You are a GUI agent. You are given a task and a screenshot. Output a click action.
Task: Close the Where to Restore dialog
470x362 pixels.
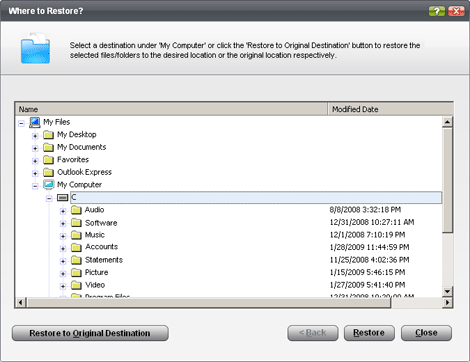(x=456, y=11)
